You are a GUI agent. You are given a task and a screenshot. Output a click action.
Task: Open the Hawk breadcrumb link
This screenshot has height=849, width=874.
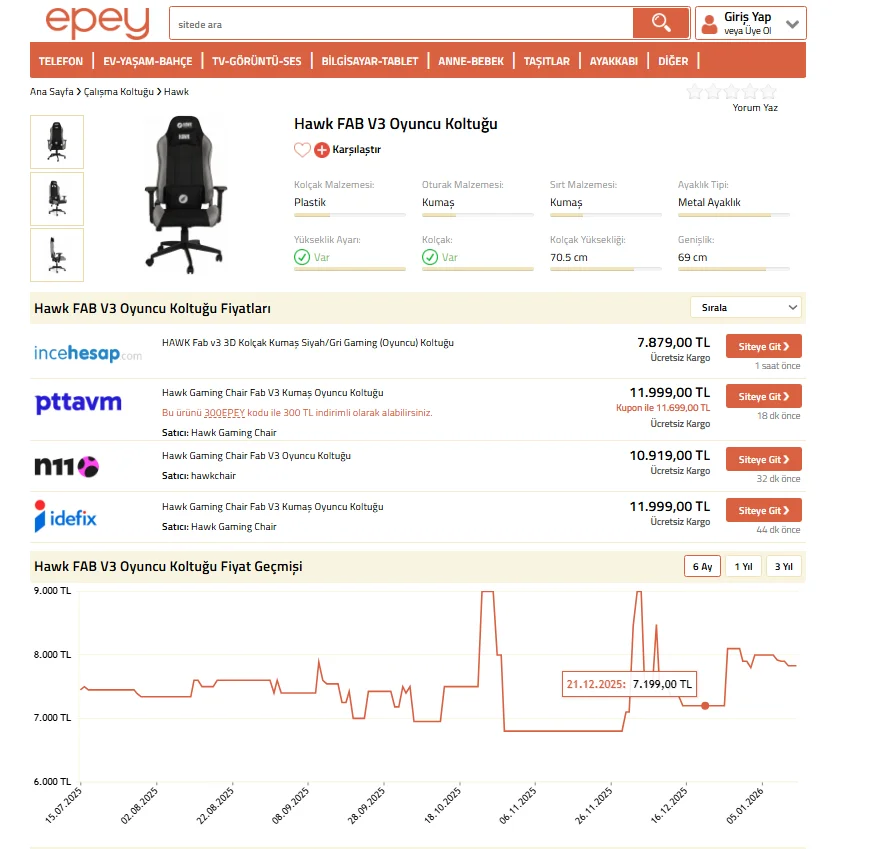coord(176,91)
